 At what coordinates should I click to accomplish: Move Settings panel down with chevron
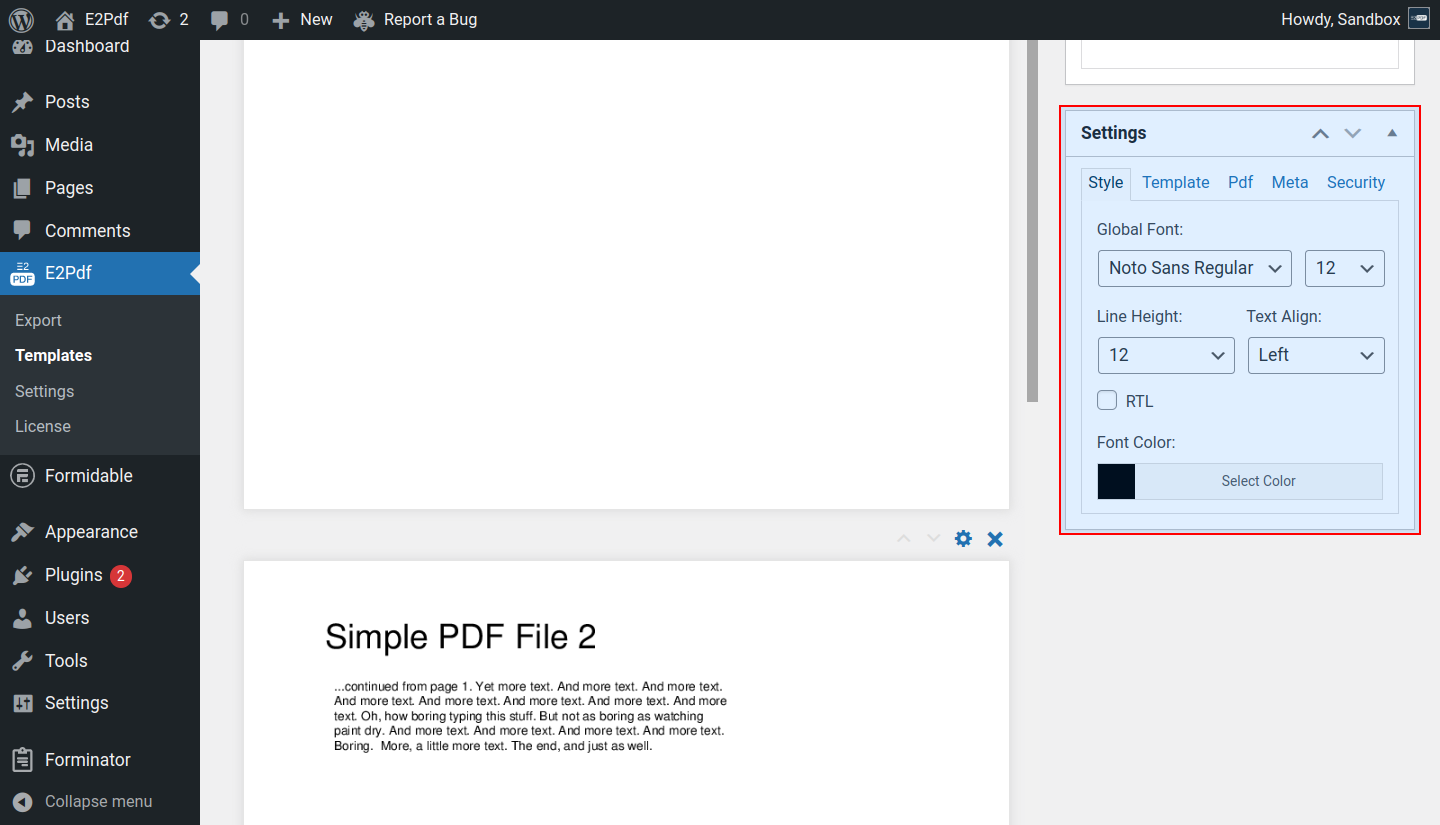click(x=1353, y=133)
